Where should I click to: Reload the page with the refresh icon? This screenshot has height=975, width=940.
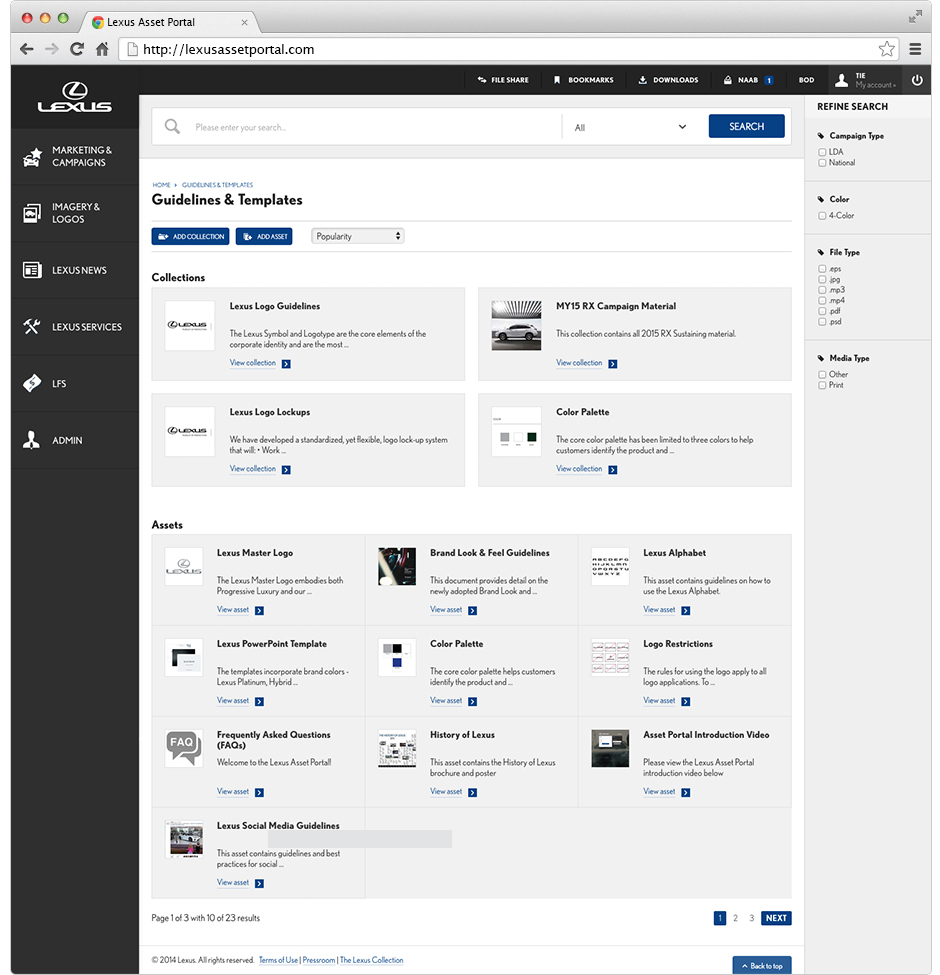click(x=77, y=49)
